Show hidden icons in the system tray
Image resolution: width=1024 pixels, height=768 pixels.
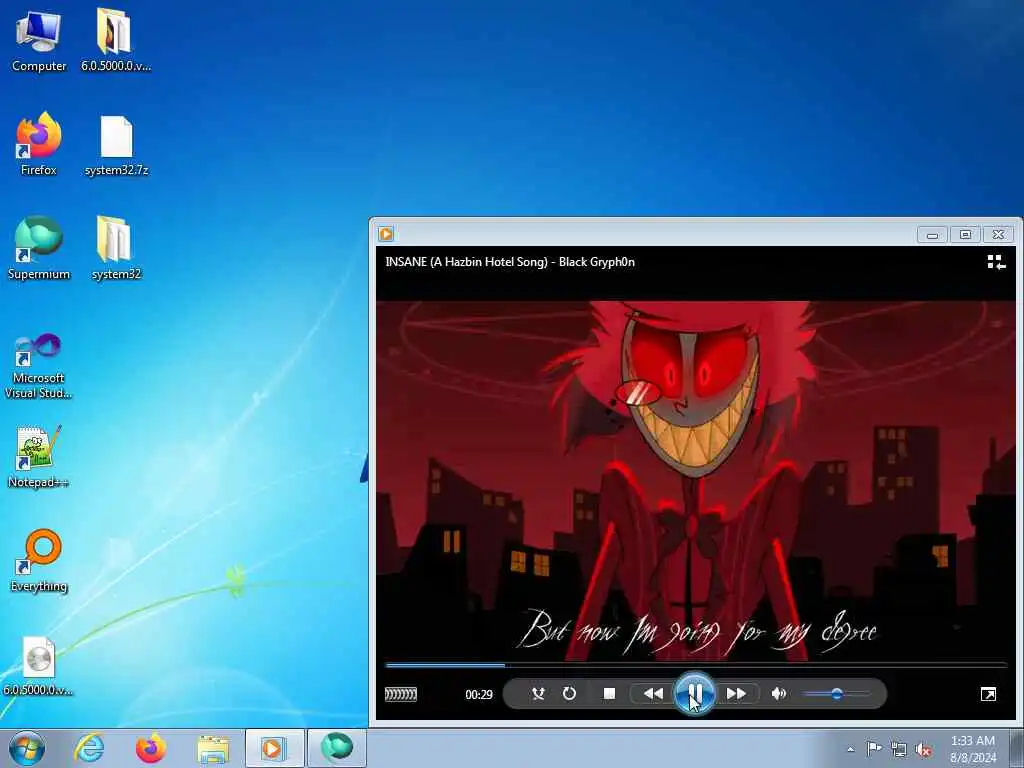[x=850, y=749]
